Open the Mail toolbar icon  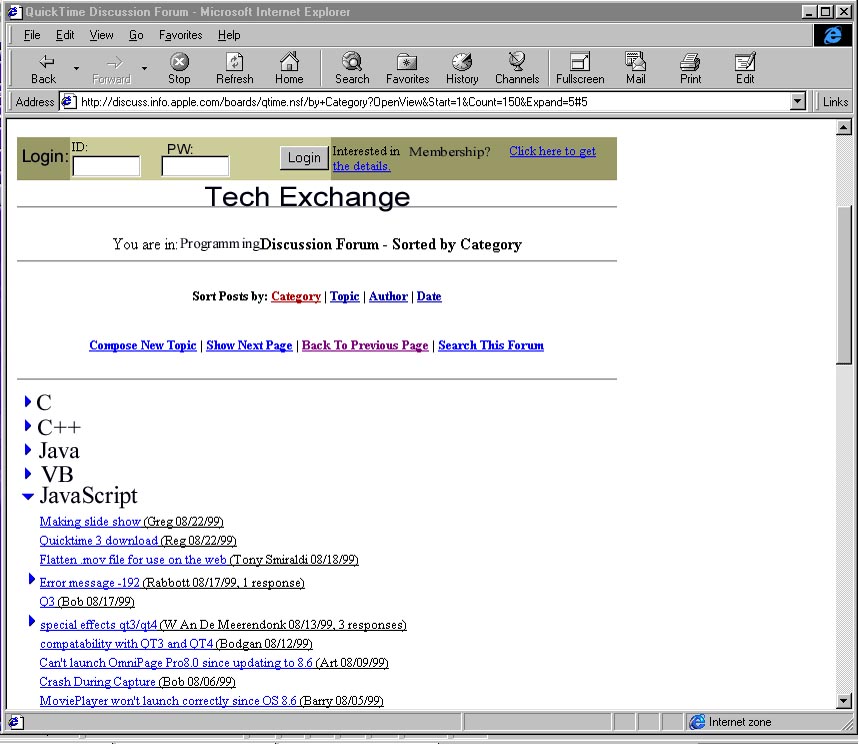(635, 63)
